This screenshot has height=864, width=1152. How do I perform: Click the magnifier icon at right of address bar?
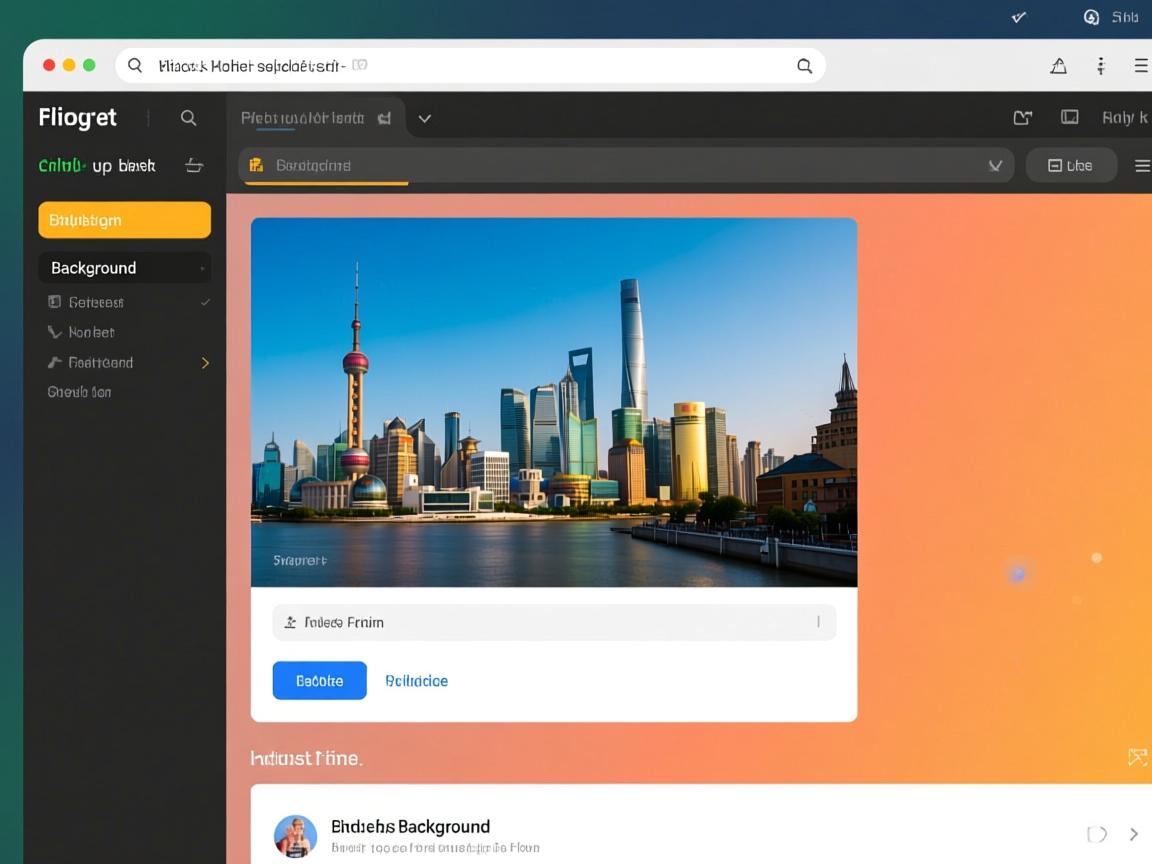click(x=804, y=66)
